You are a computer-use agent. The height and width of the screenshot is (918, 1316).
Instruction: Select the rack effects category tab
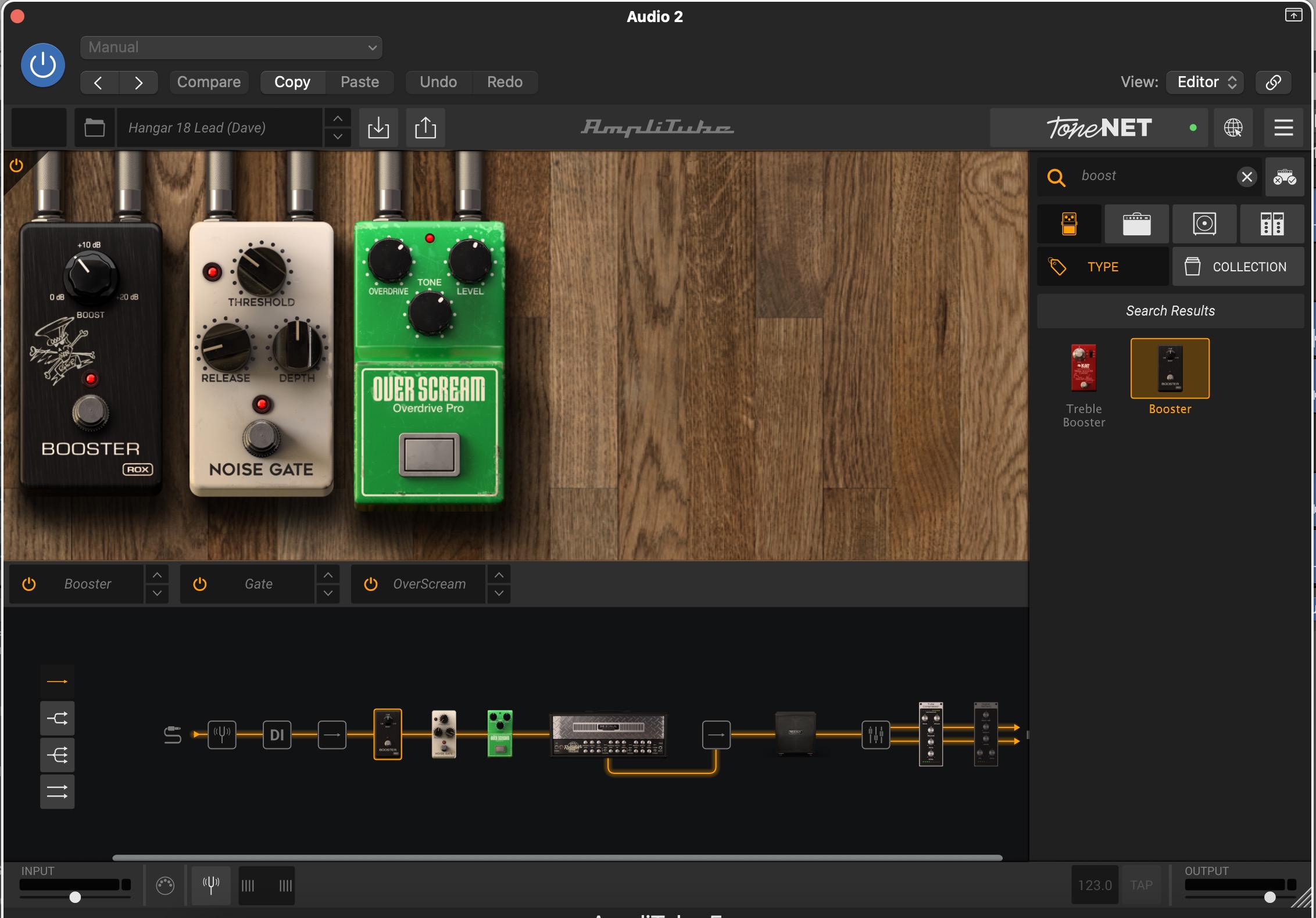1272,224
